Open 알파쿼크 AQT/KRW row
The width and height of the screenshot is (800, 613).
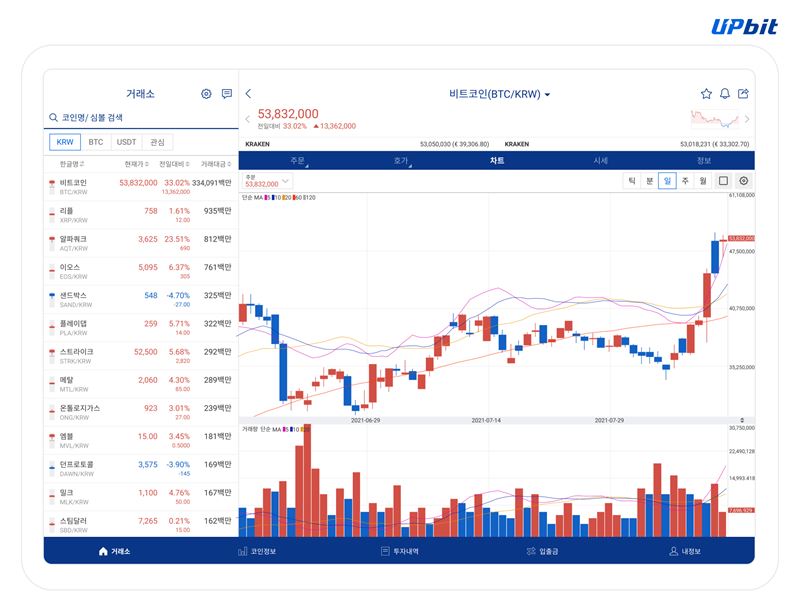(x=141, y=243)
